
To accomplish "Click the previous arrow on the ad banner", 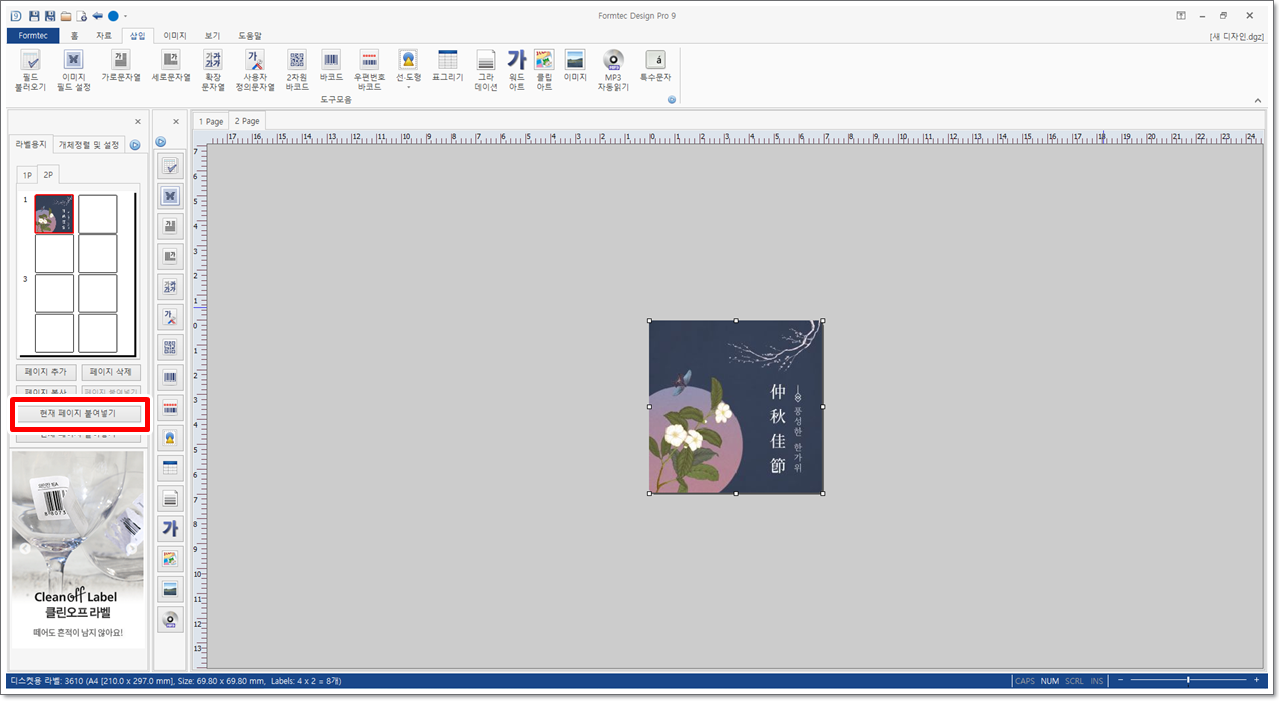I will click(24, 548).
